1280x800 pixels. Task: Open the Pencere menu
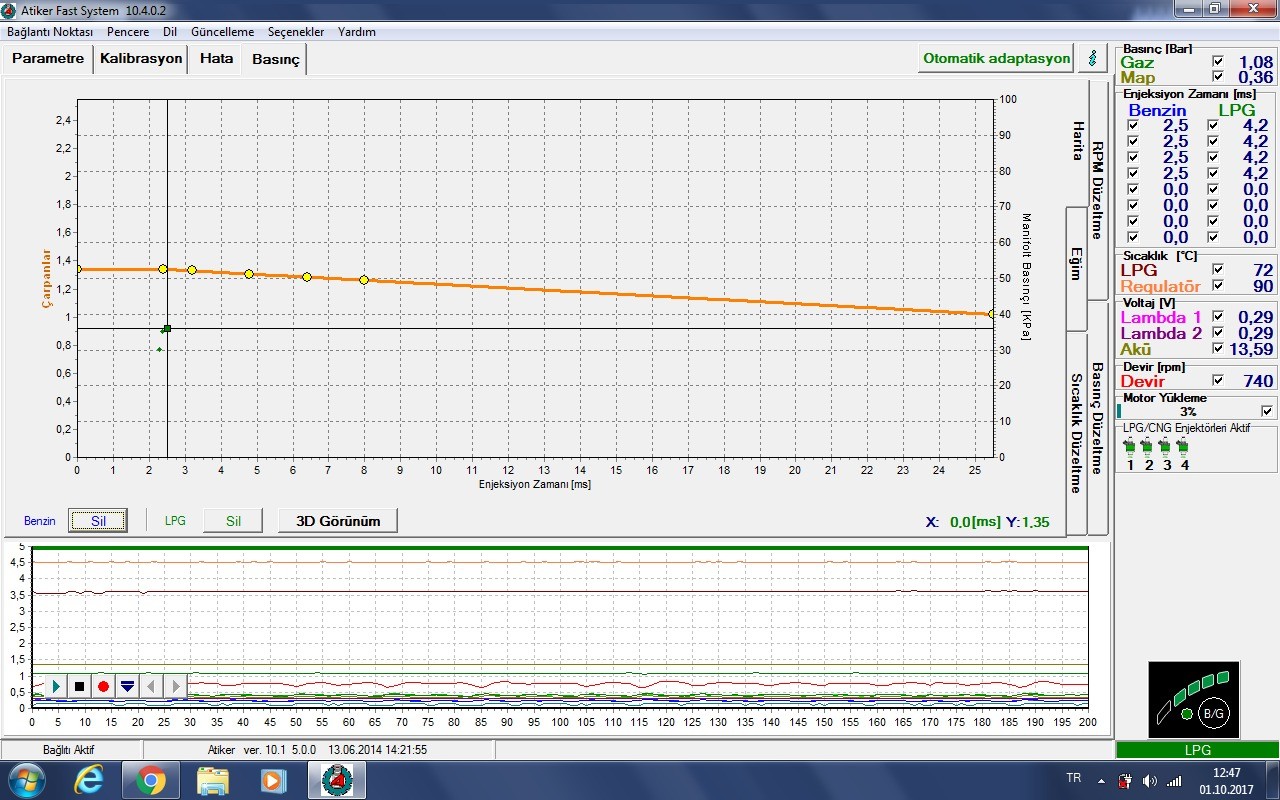pyautogui.click(x=128, y=32)
